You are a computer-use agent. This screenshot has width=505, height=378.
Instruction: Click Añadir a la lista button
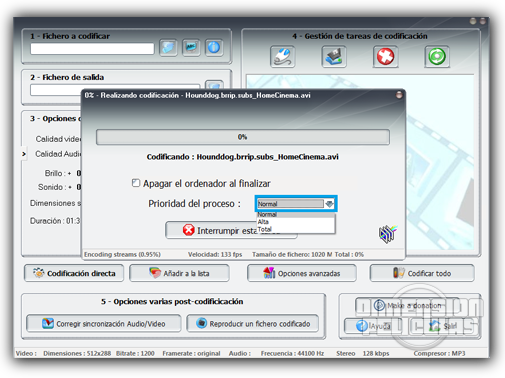coord(179,273)
